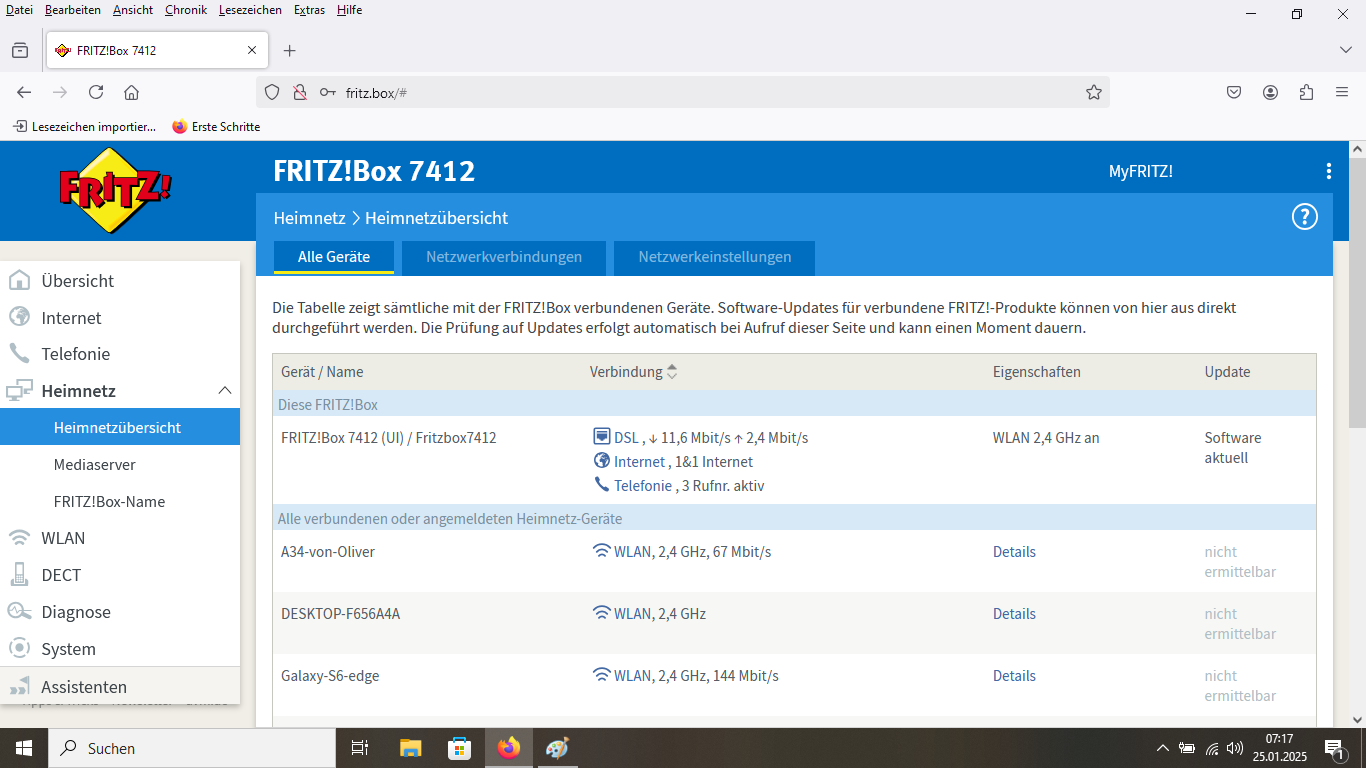Click the Heimnetz breadcrumb link
The image size is (1366, 768).
(x=309, y=217)
